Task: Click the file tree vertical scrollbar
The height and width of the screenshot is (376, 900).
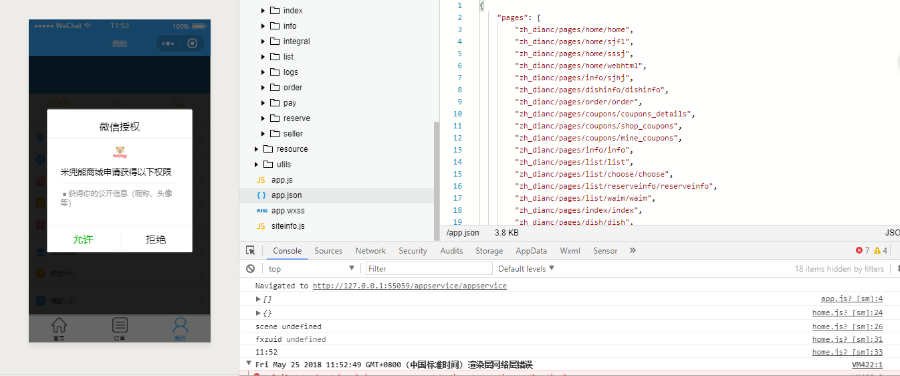Action: coord(437,180)
